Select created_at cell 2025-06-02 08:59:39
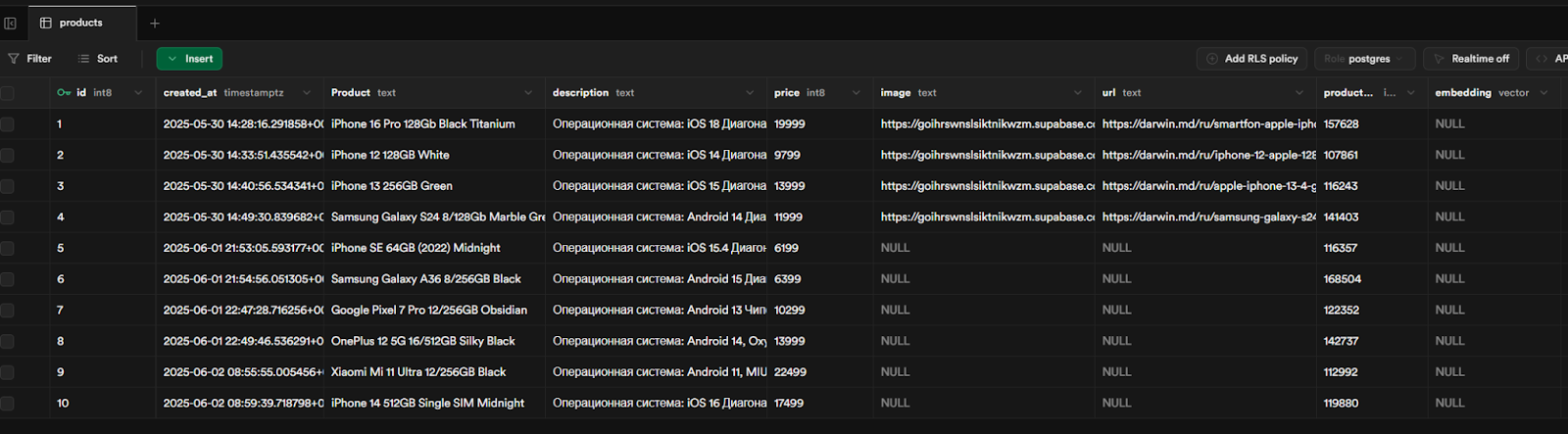The height and width of the screenshot is (434, 1568). (240, 404)
